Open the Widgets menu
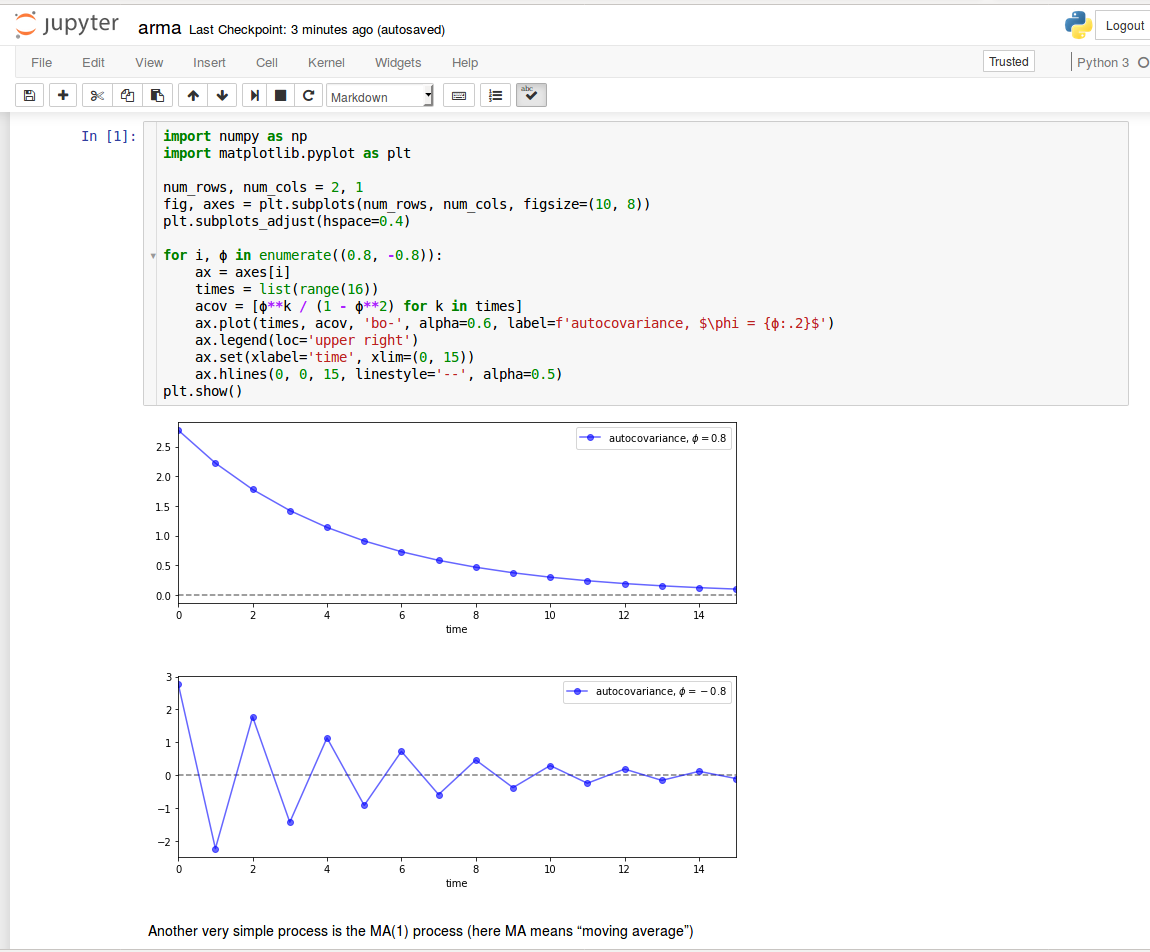Screen dimensions: 1150x952 (398, 62)
